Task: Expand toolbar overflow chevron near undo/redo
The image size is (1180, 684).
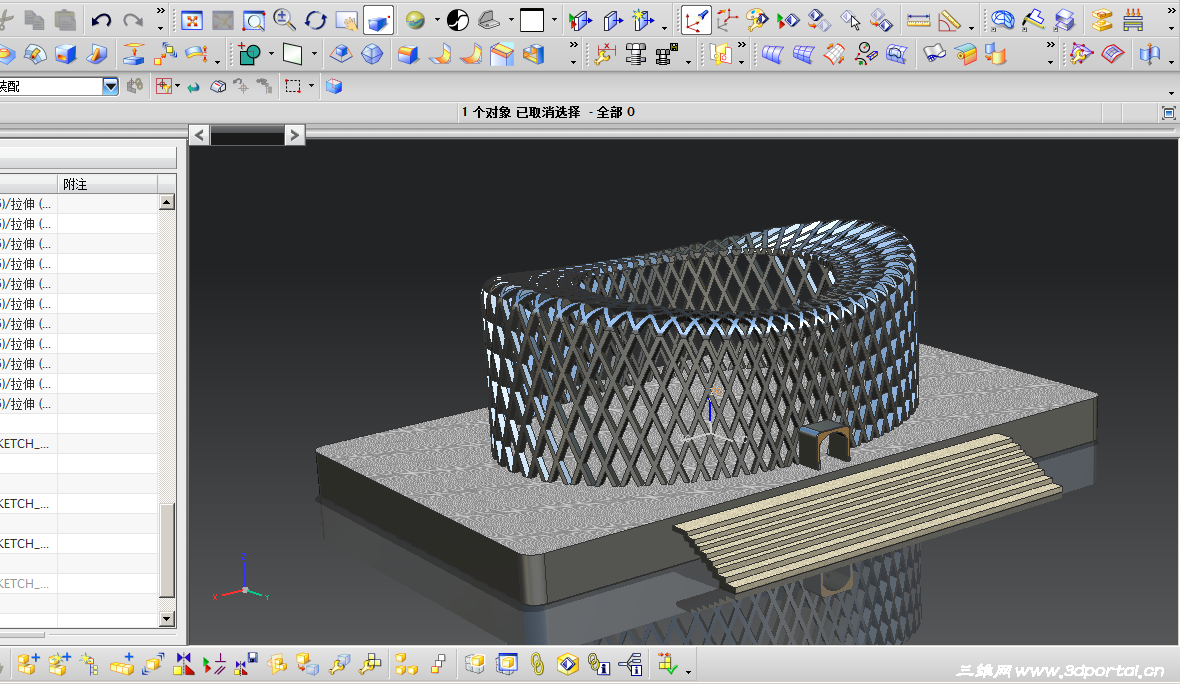Action: tap(160, 11)
